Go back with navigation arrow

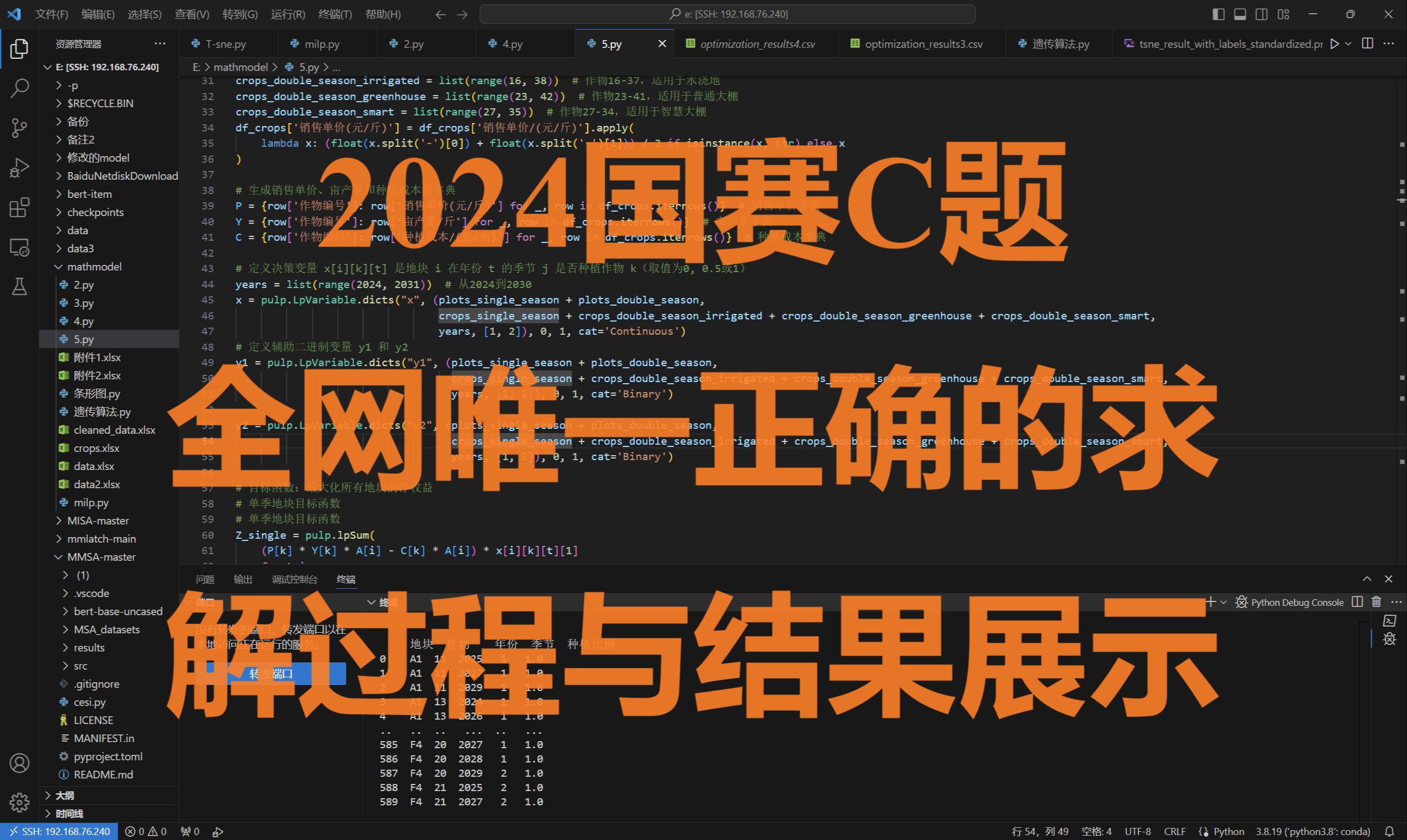coord(440,14)
